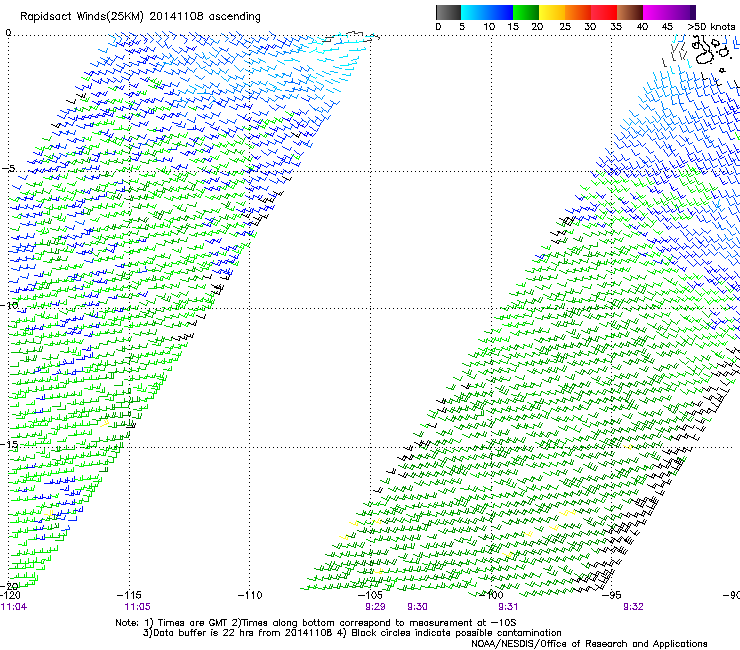Viewport: 740px width, 650px height.
Task: Click the green 15–20 knots legend segment
Action: 526,12
